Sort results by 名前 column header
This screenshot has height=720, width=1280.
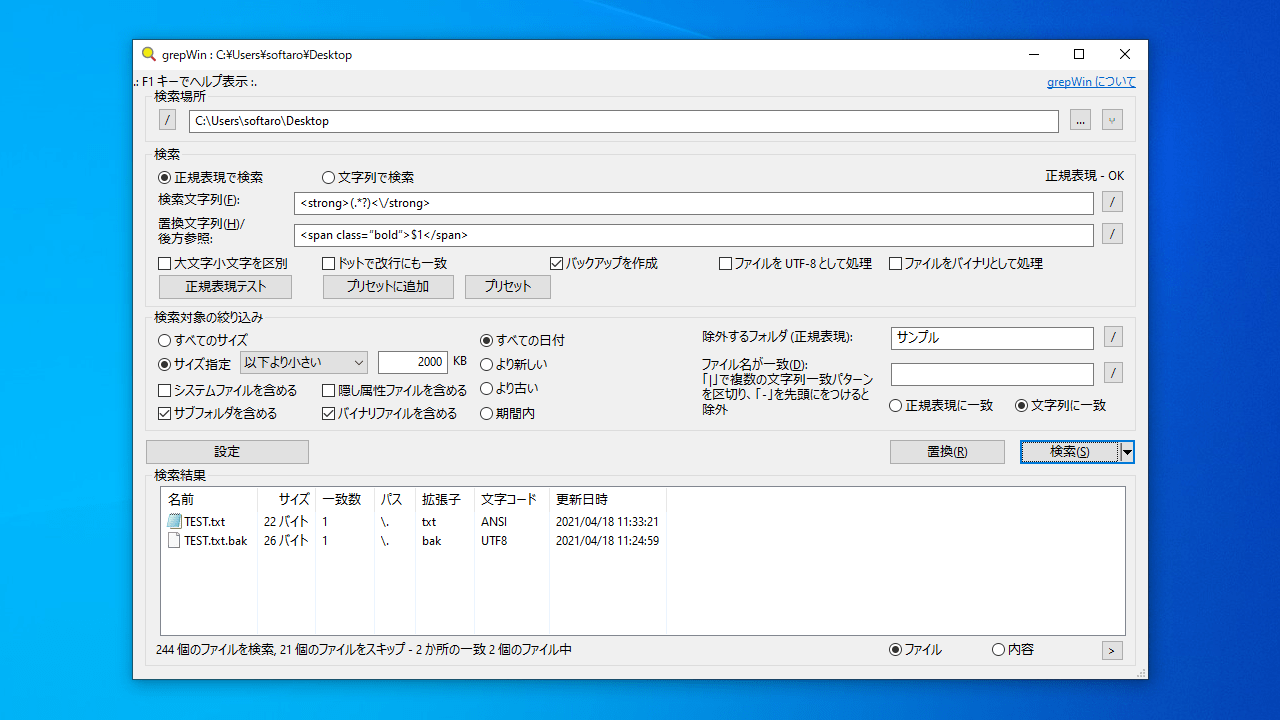pyautogui.click(x=208, y=499)
